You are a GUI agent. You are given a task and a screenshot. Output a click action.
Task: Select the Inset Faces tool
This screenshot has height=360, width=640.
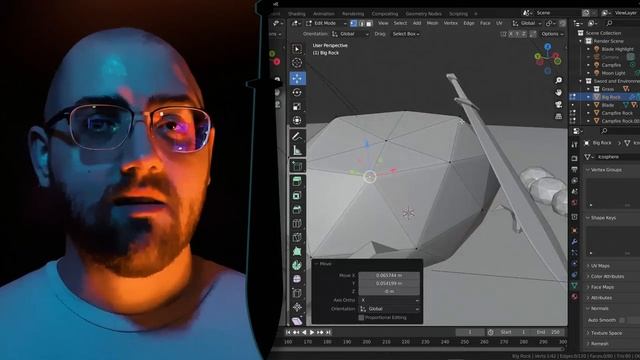tap(297, 196)
